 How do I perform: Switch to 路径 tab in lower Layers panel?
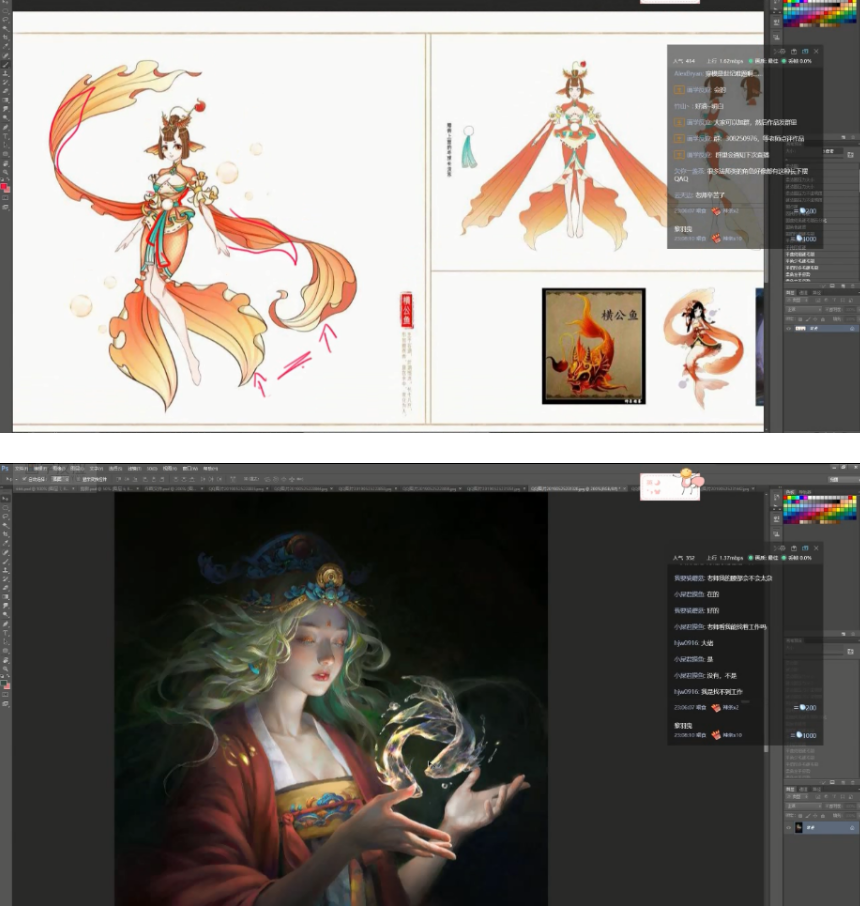coord(817,789)
